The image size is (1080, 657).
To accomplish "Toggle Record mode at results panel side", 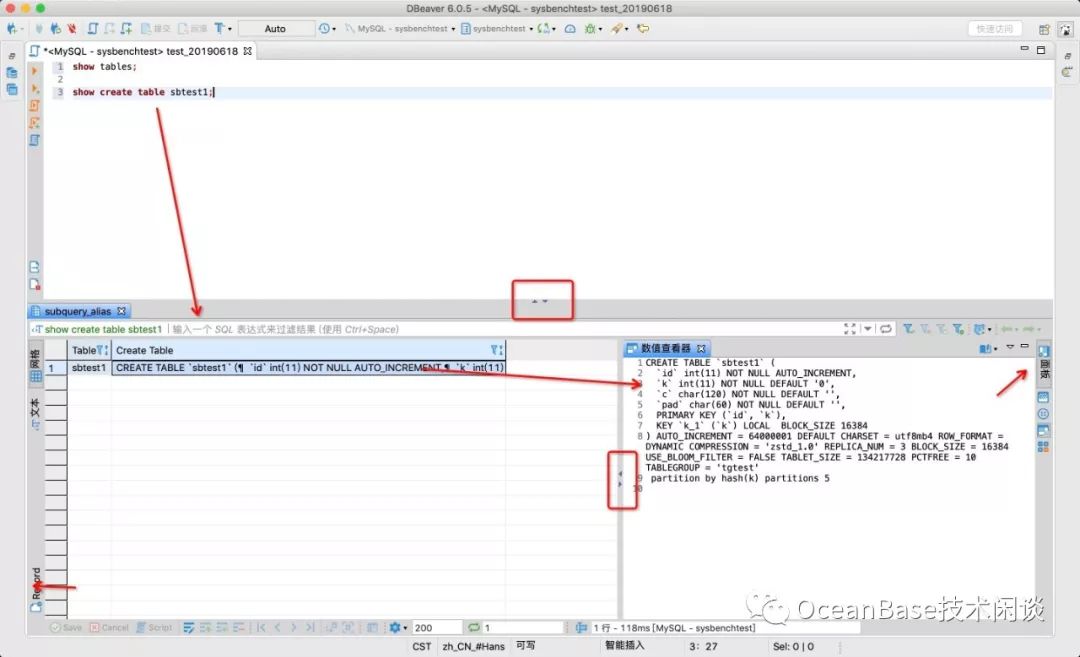I will 36,590.
